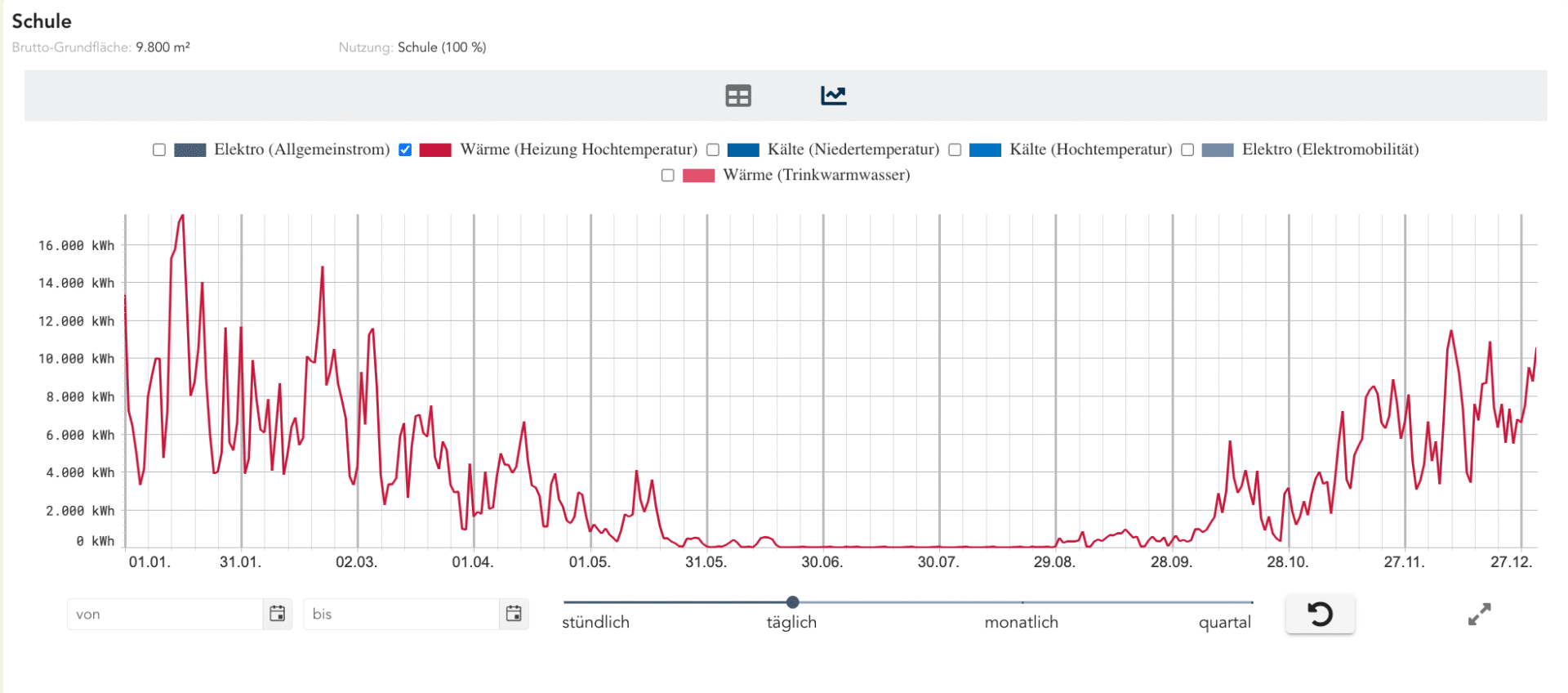Select the line chart view icon

pos(833,96)
